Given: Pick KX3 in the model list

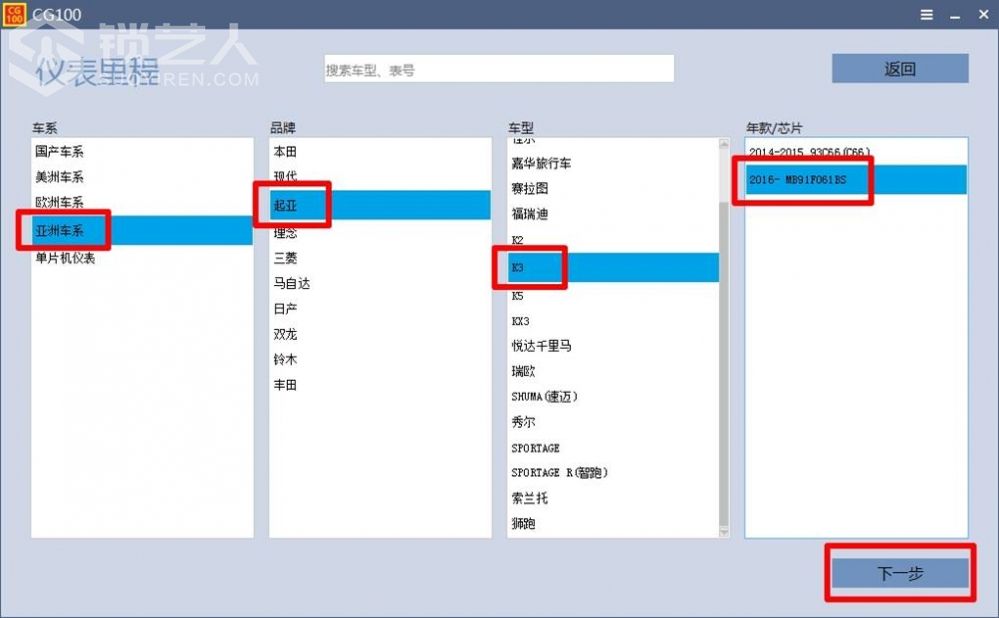Looking at the screenshot, I should 613,321.
